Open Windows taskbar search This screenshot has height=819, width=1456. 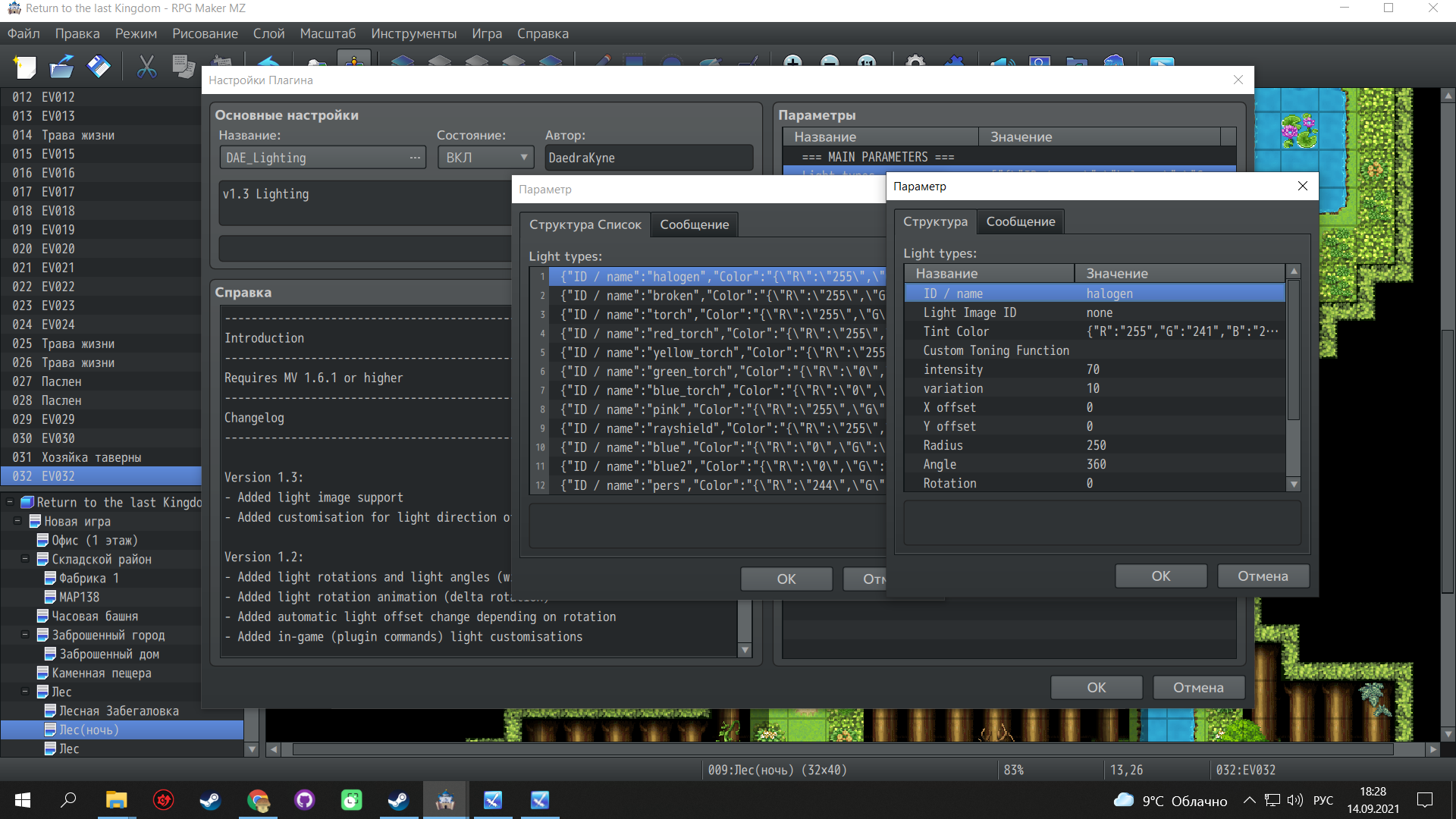[69, 800]
